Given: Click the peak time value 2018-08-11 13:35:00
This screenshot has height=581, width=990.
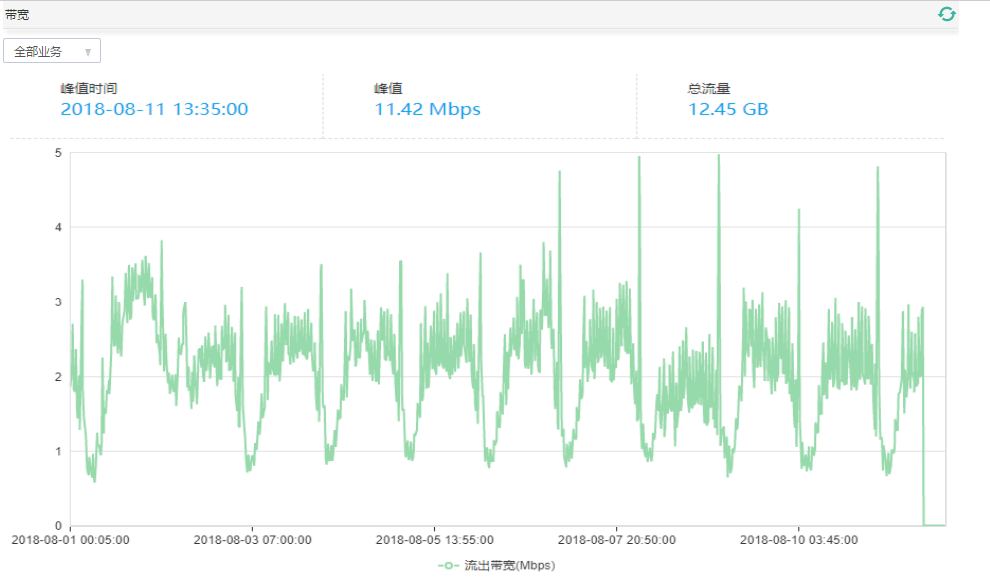Looking at the screenshot, I should pyautogui.click(x=154, y=109).
